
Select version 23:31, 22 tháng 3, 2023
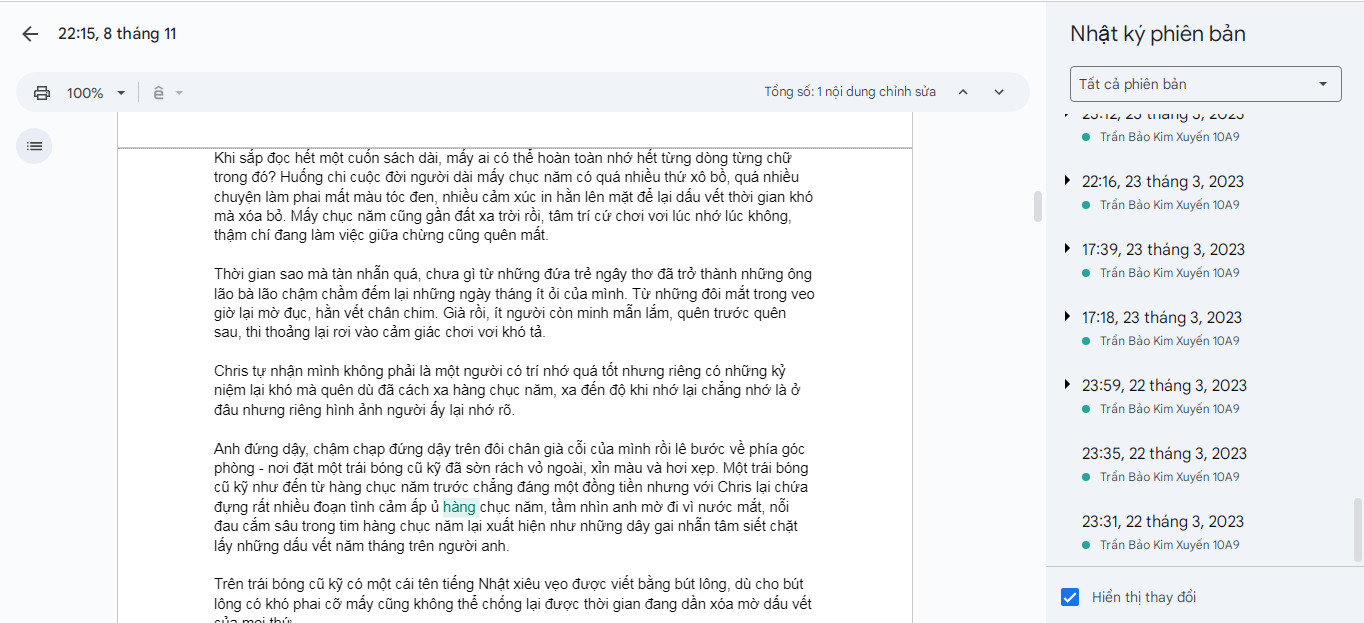point(1163,522)
